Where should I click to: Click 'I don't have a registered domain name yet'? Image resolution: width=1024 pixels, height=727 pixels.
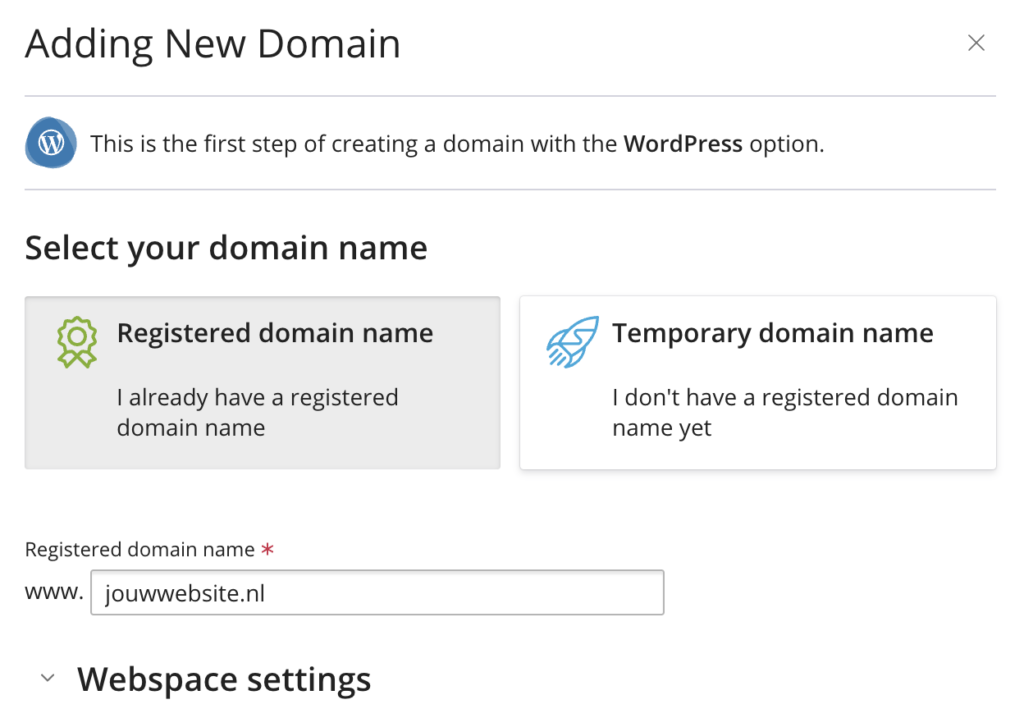coord(784,412)
